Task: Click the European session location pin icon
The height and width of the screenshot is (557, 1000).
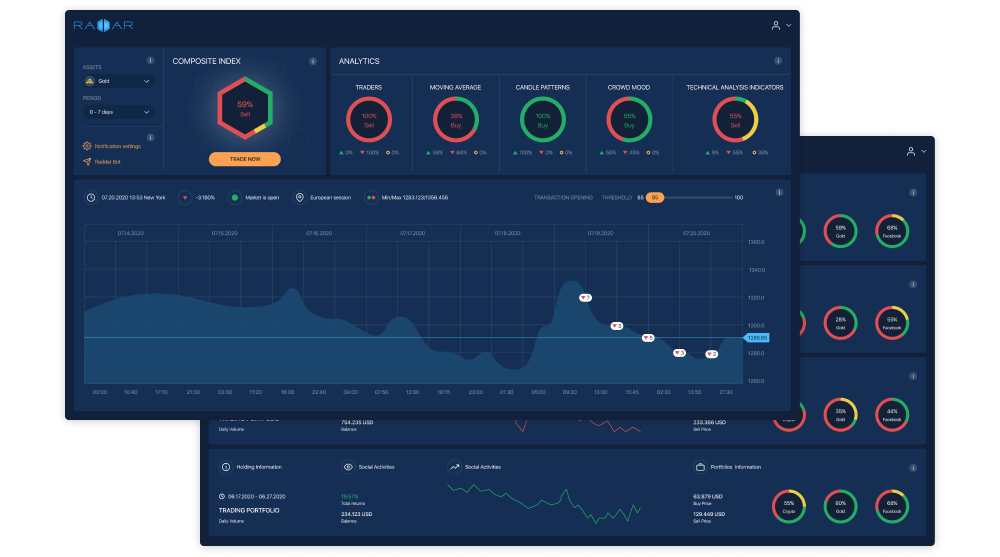Action: coord(298,198)
